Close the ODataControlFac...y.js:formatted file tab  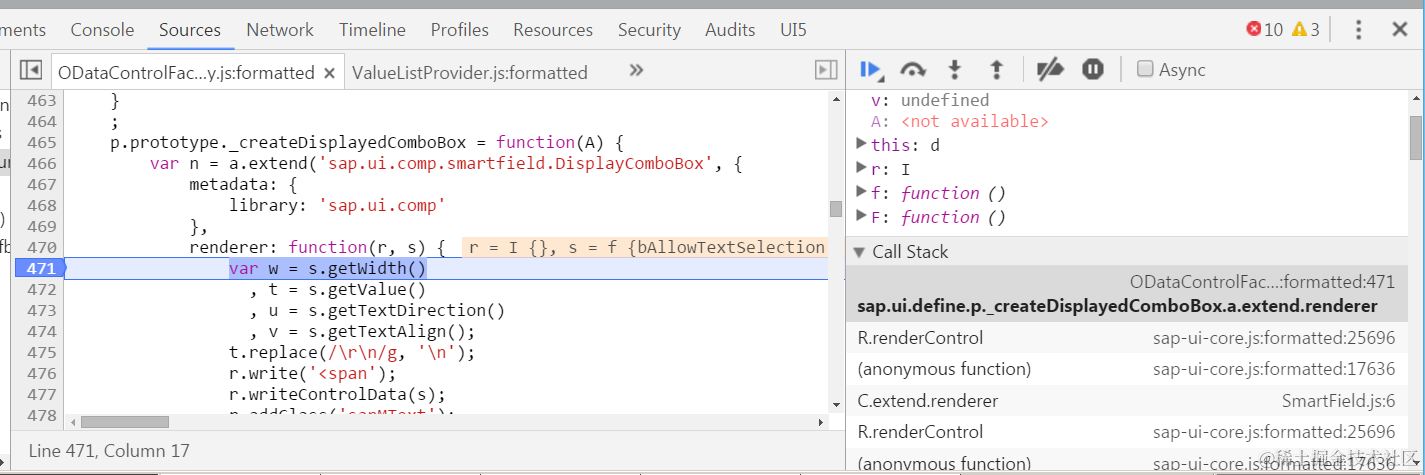coord(329,72)
